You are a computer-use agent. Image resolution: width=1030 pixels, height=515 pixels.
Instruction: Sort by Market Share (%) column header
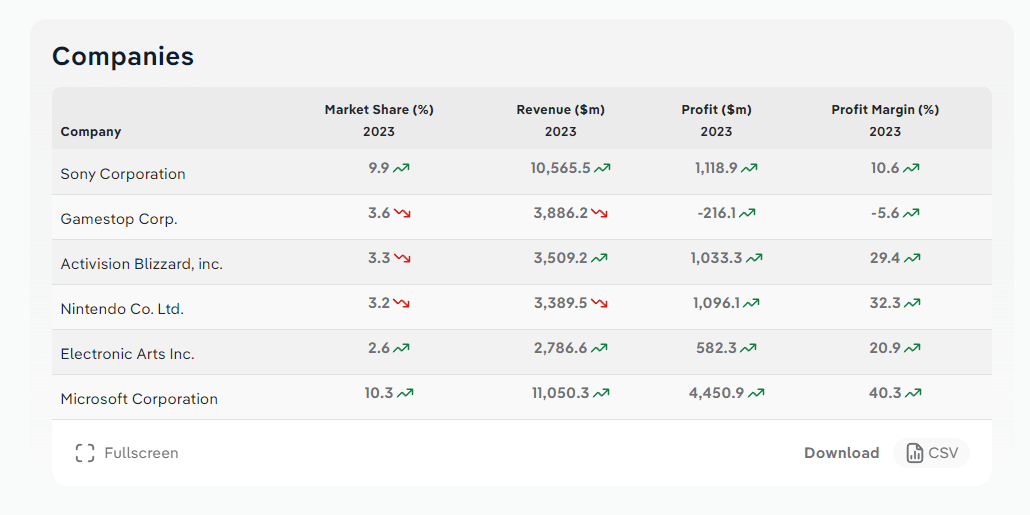(x=379, y=110)
